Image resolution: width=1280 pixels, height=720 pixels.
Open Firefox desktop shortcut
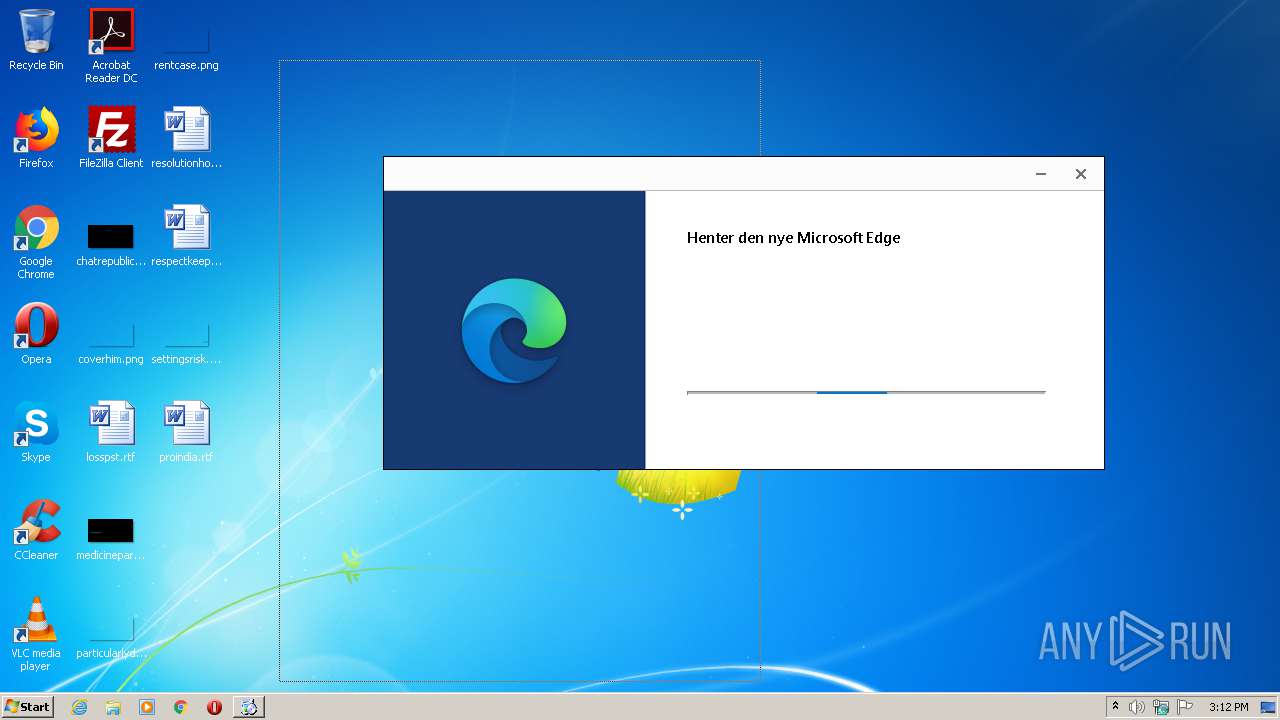click(36, 138)
